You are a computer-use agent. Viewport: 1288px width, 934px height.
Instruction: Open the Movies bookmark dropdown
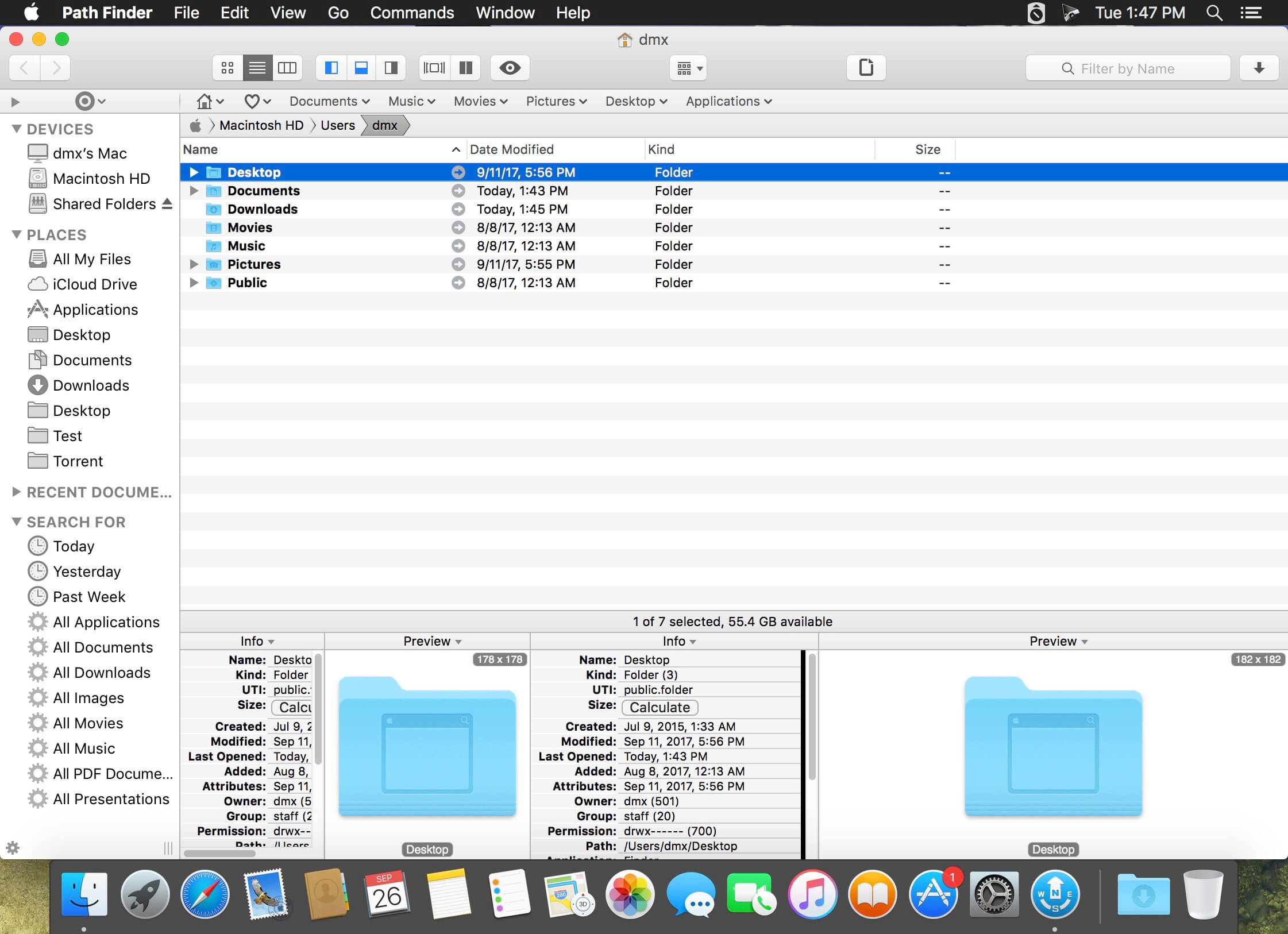point(480,102)
